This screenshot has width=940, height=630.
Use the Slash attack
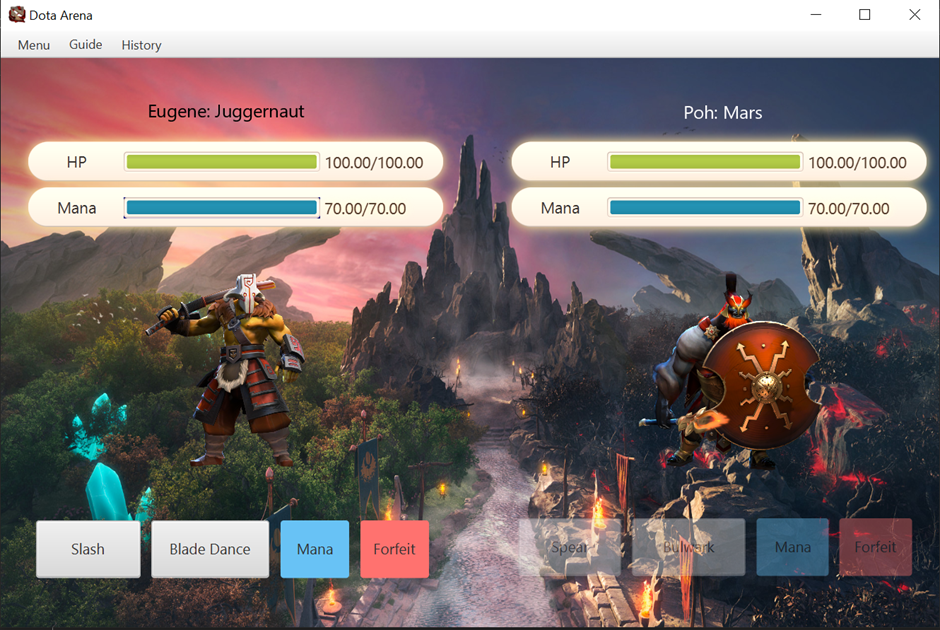coord(88,548)
